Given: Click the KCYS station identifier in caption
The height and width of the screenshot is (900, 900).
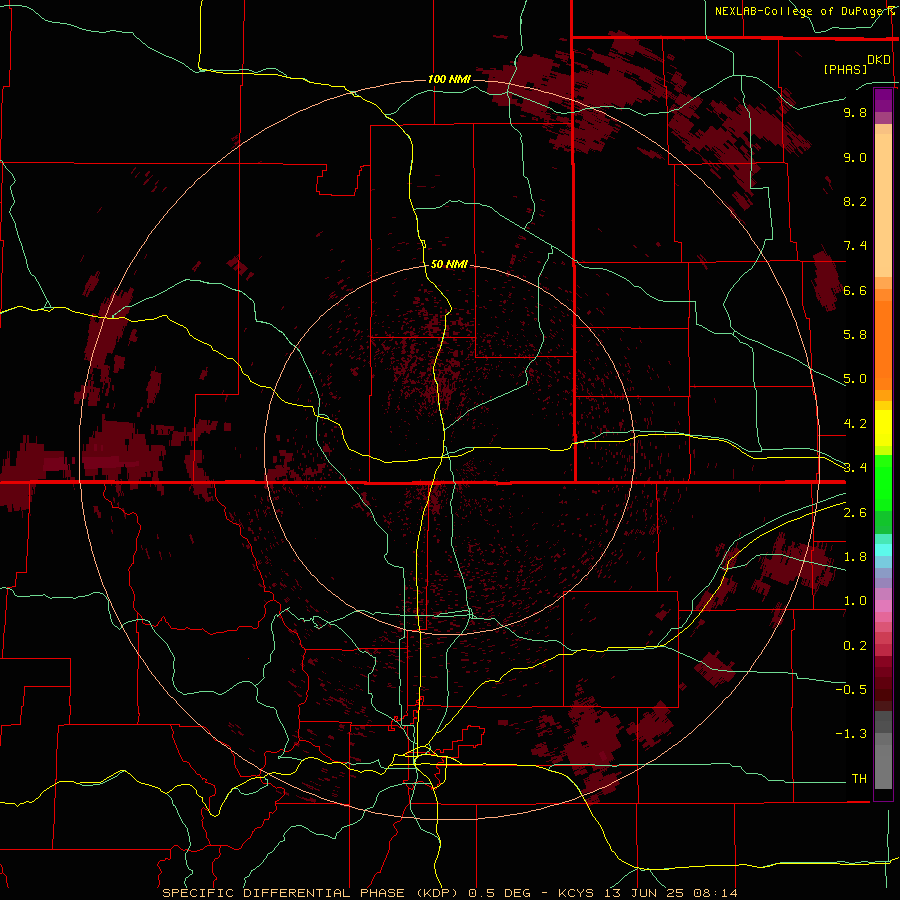Looking at the screenshot, I should [x=578, y=893].
